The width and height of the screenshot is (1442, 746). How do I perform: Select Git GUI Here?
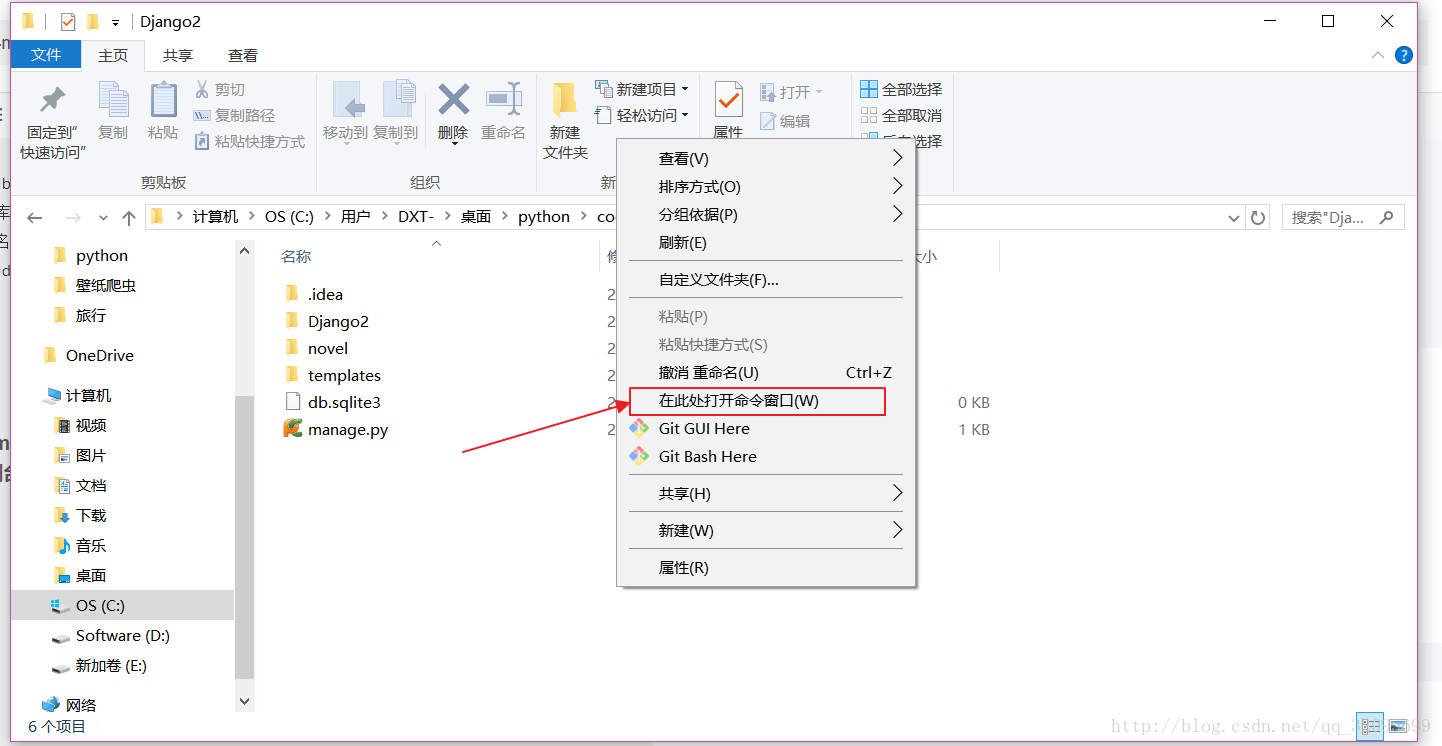pos(704,428)
